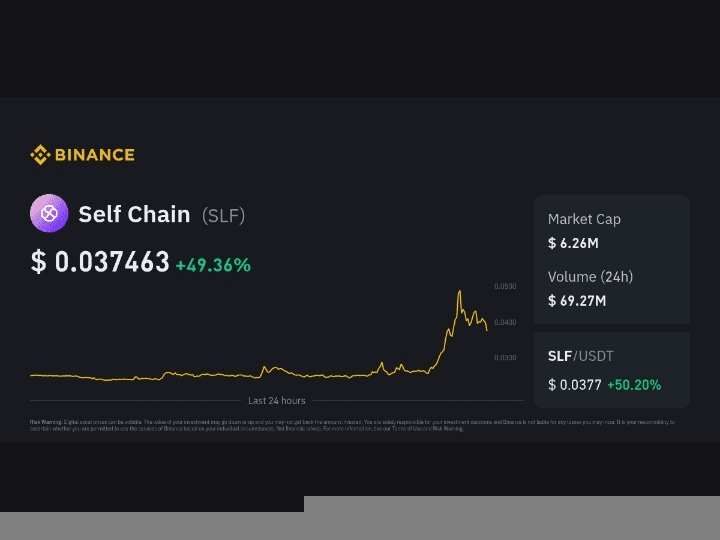Viewport: 720px width, 540px height.
Task: Click the $ 6.26M market cap value
Action: click(x=573, y=243)
